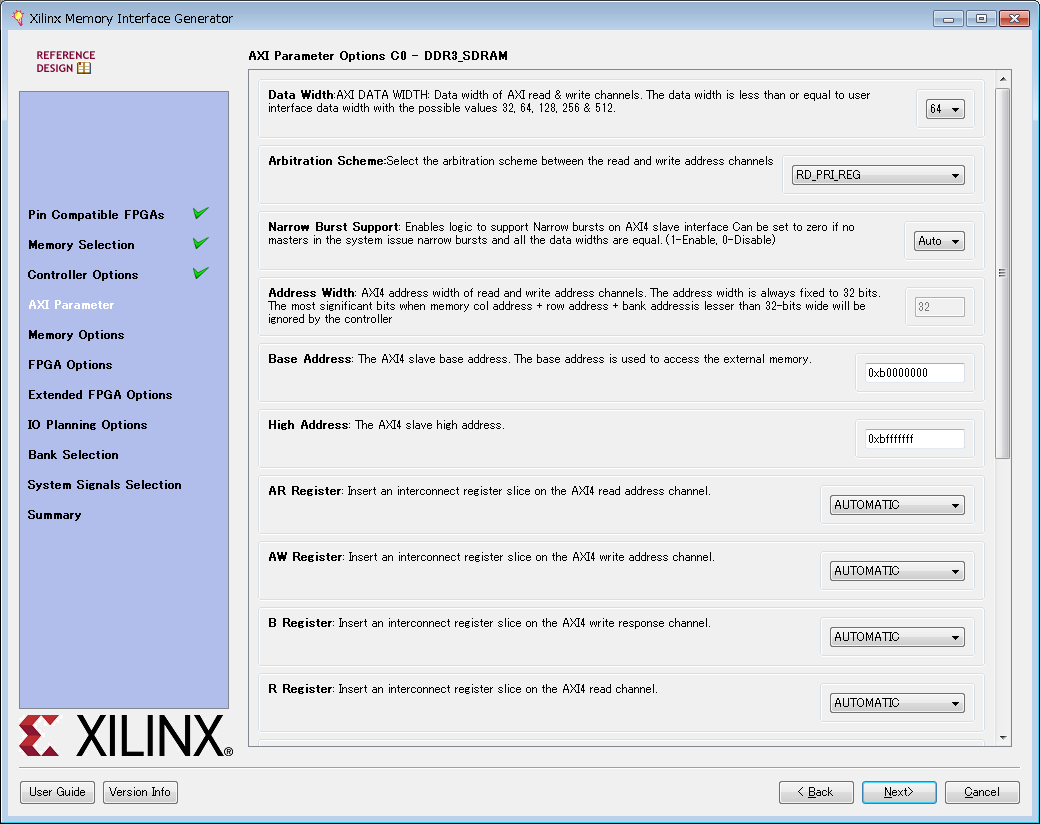Click the Xilinx logo

coord(126,737)
